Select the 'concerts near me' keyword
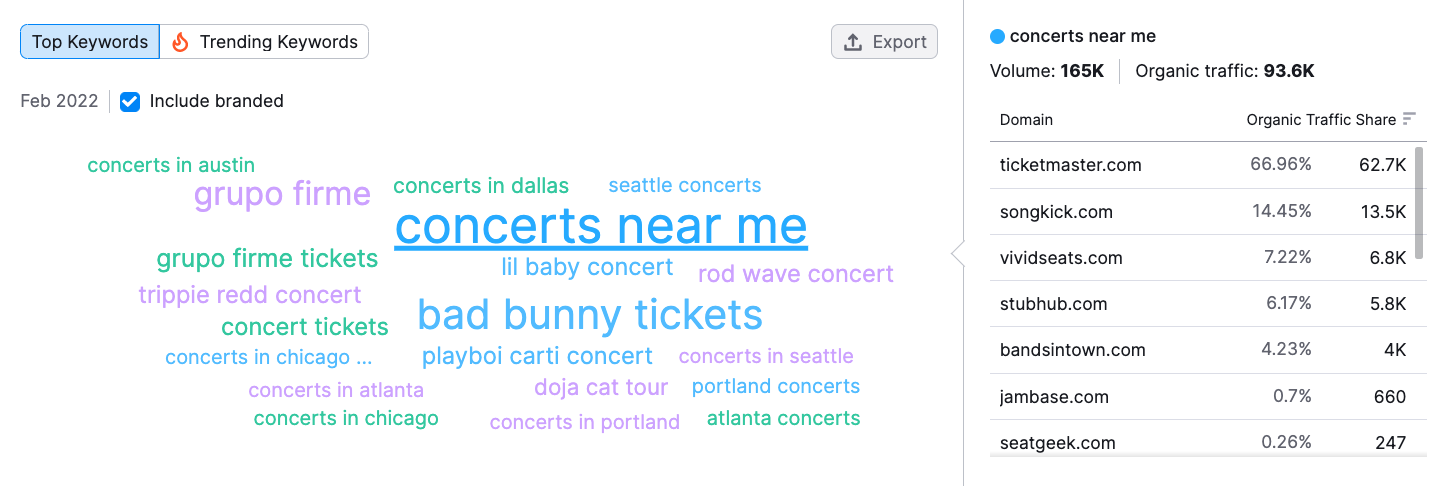 (x=601, y=226)
